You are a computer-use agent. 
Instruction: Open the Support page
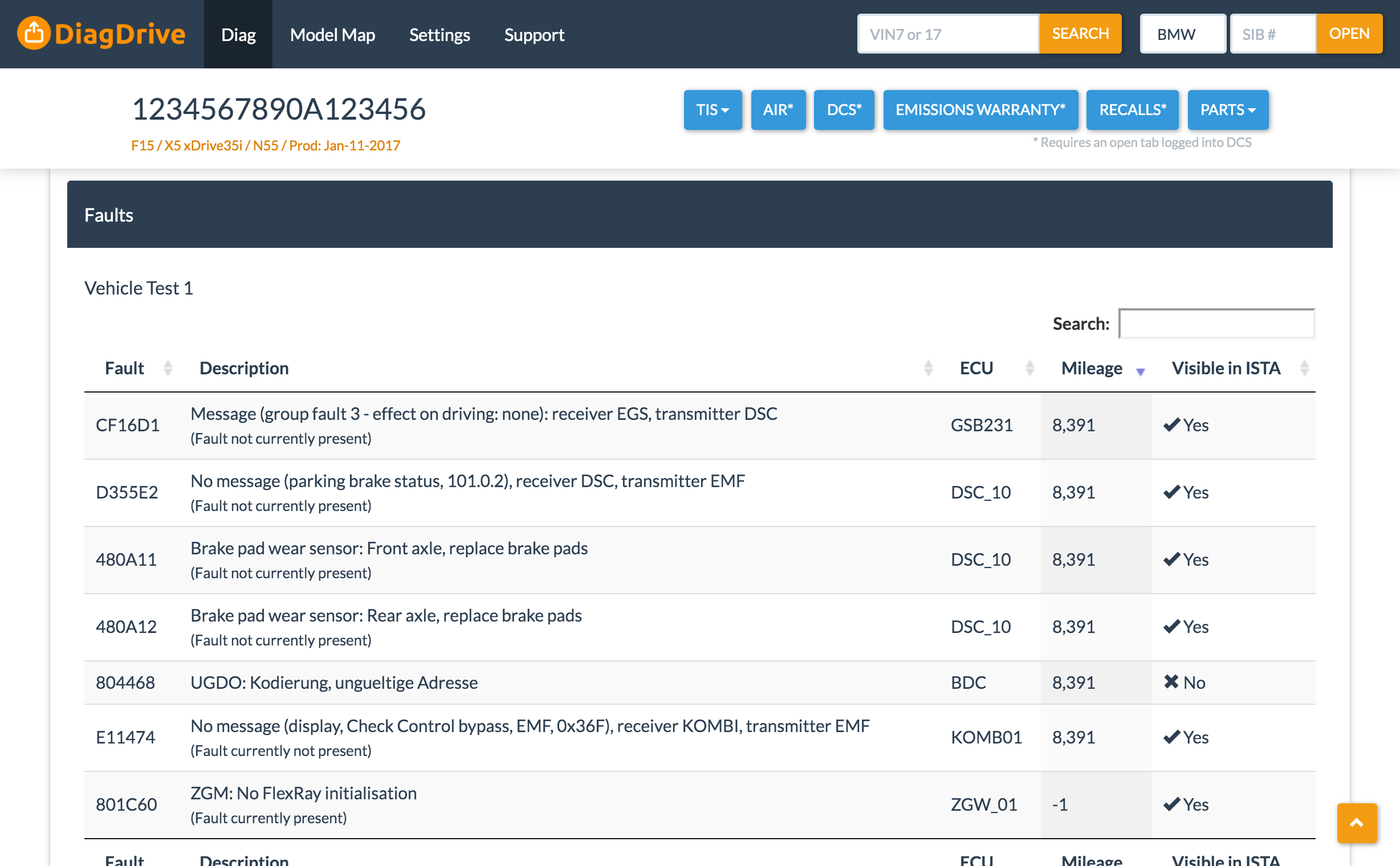click(x=534, y=34)
